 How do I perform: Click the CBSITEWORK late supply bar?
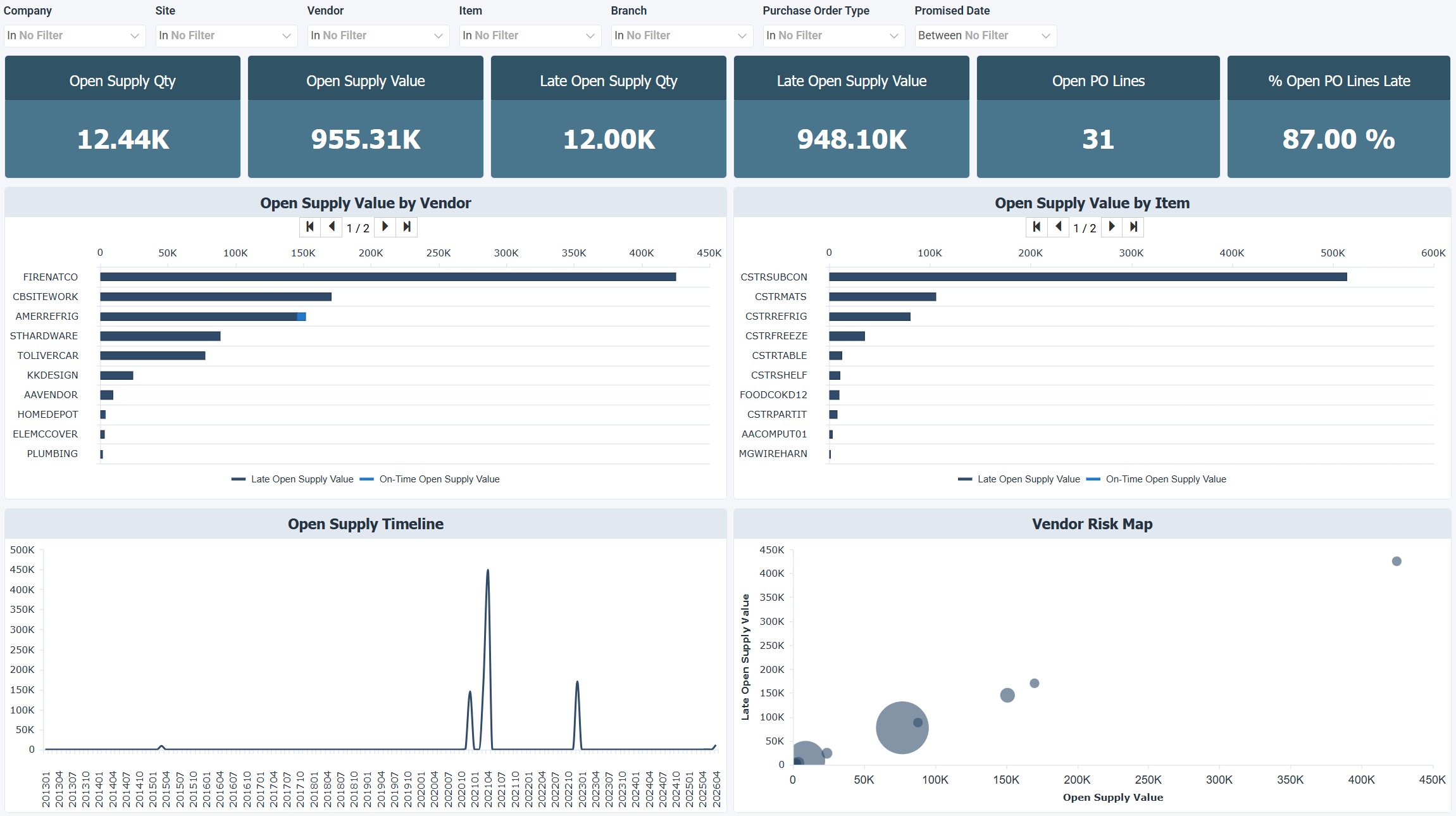(x=215, y=297)
